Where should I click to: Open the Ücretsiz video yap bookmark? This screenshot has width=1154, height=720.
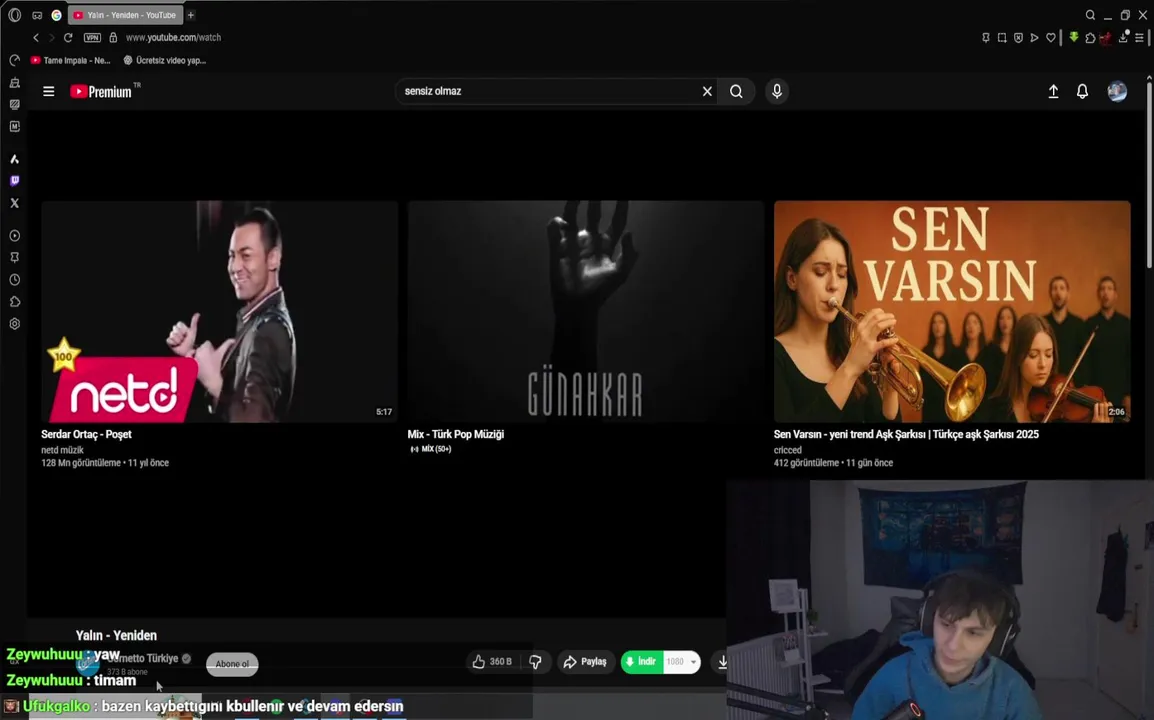[x=165, y=60]
